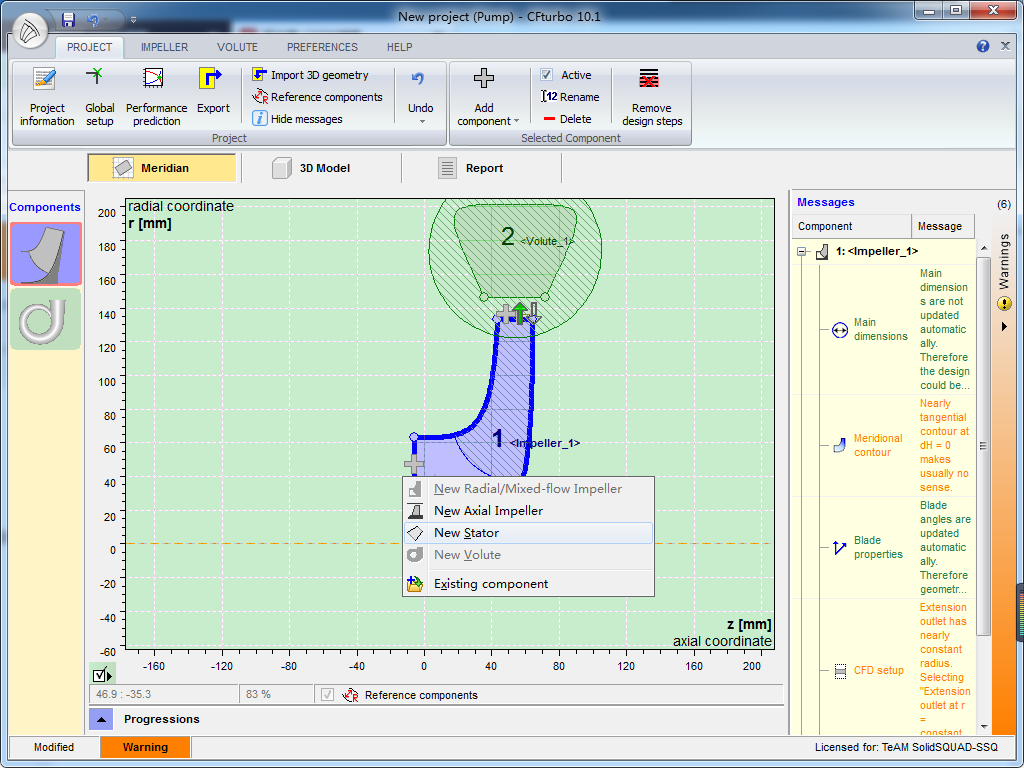Open the CFturbo application menu orb
Screen dimensions: 1024x768
pos(29,31)
